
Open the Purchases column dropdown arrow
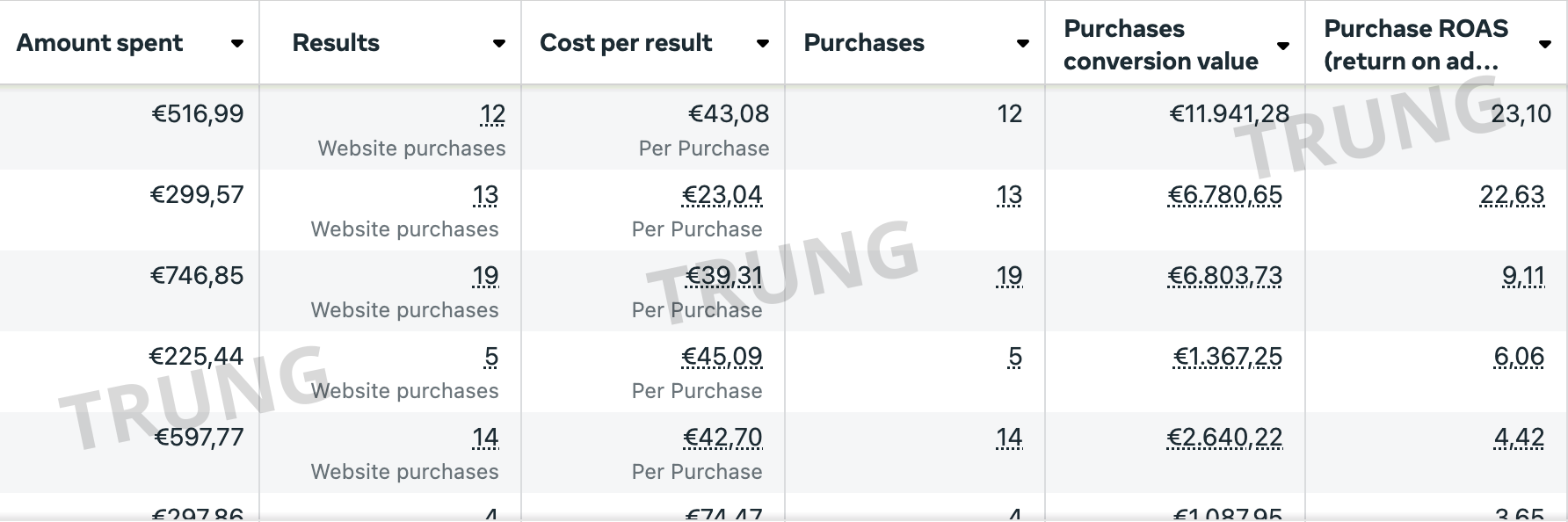click(x=1022, y=44)
